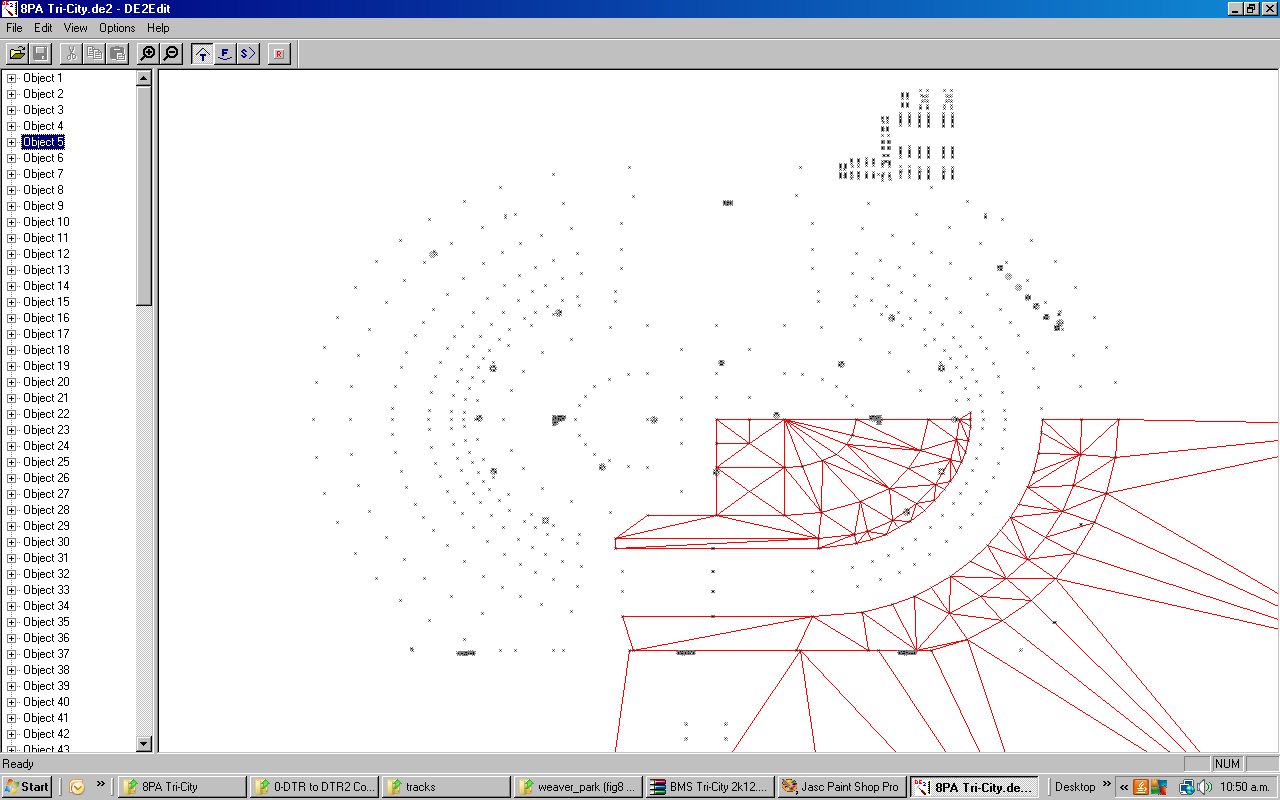Click the object list scrollbar thumb
This screenshot has height=800, width=1280.
point(144,196)
